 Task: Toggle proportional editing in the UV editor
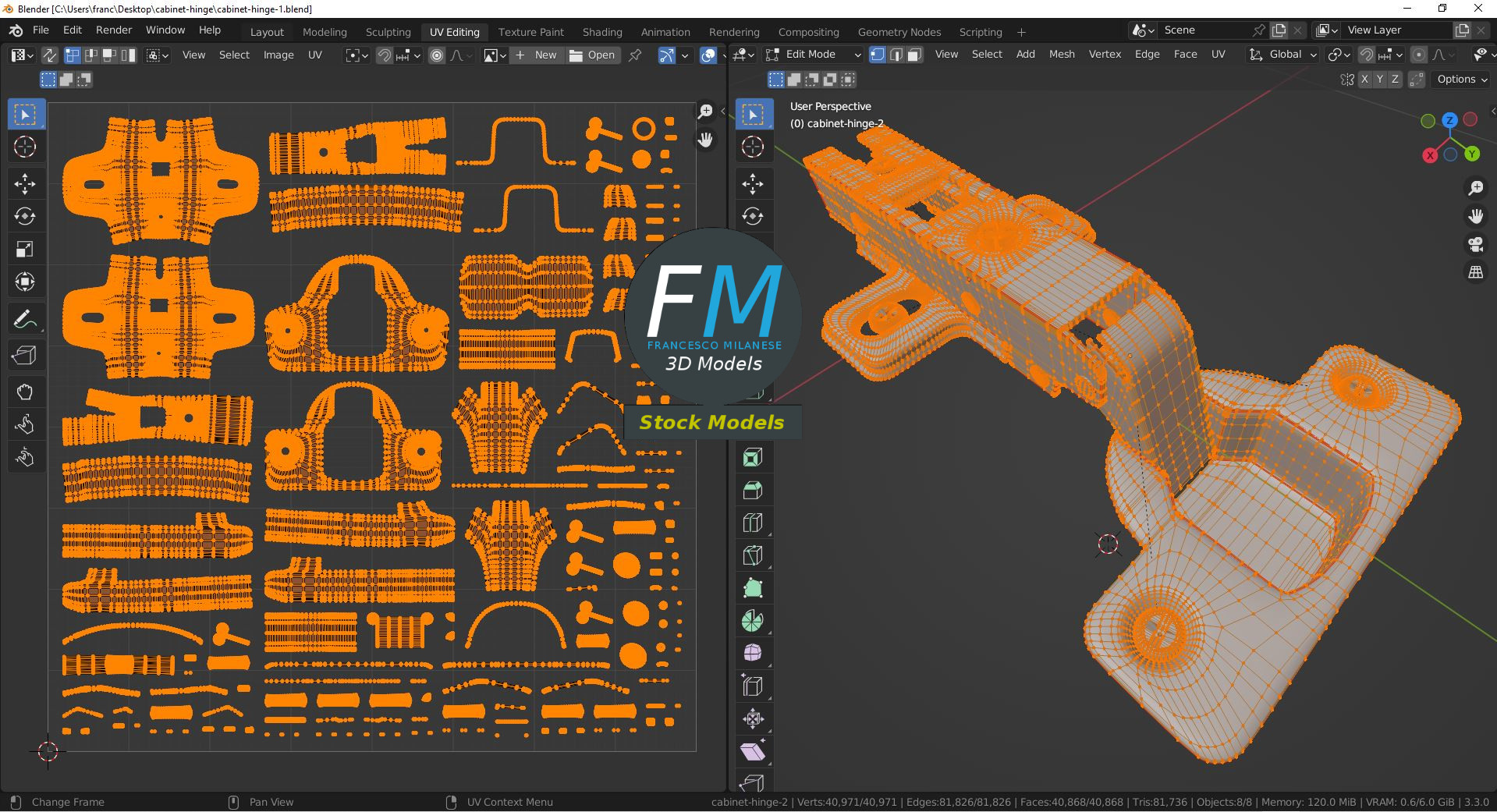click(x=437, y=55)
